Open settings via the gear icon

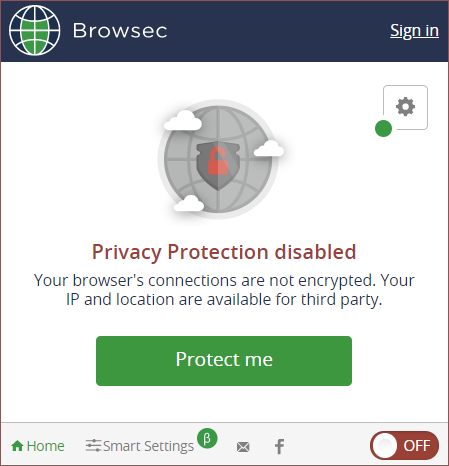click(405, 107)
